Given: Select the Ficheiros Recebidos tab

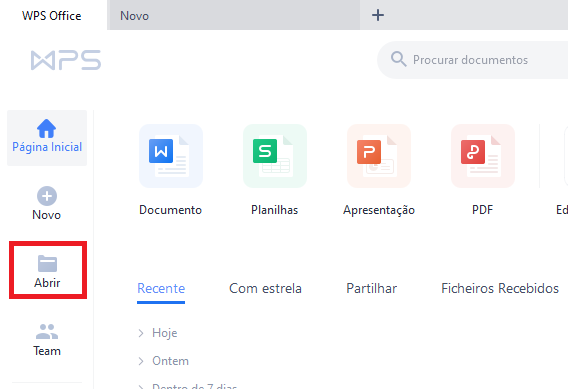Looking at the screenshot, I should coord(500,289).
